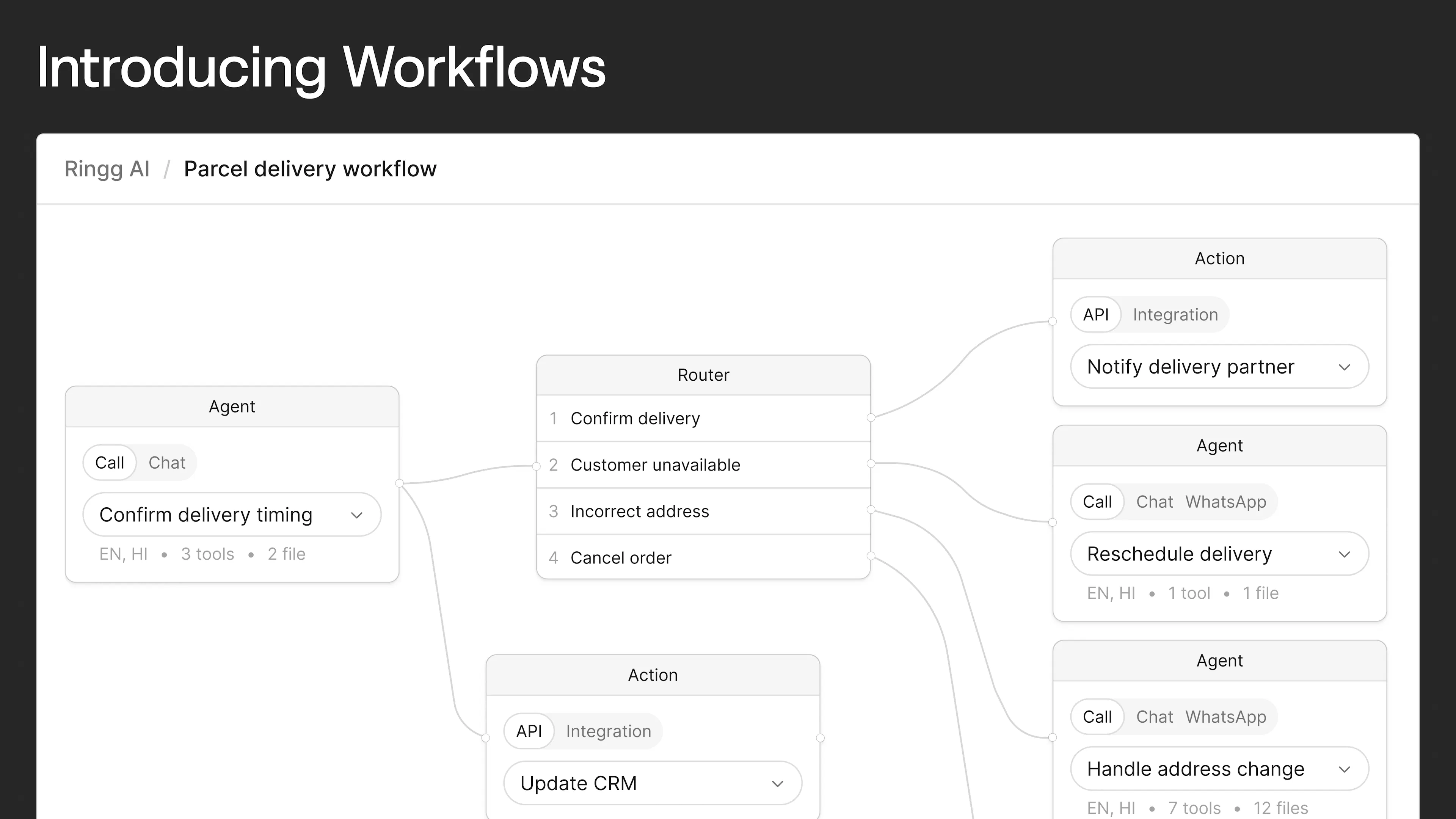Open the Notify delivery partner dropdown chevron
Screen dimensions: 1456x819
pos(1345,367)
